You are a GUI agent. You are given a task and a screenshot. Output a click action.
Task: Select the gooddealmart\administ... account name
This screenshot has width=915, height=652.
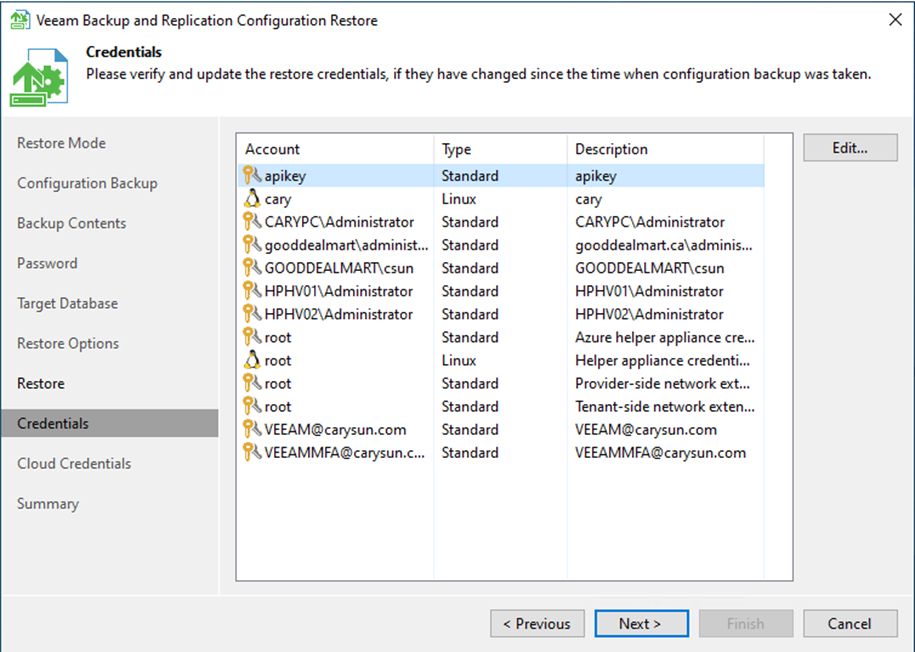tap(347, 245)
